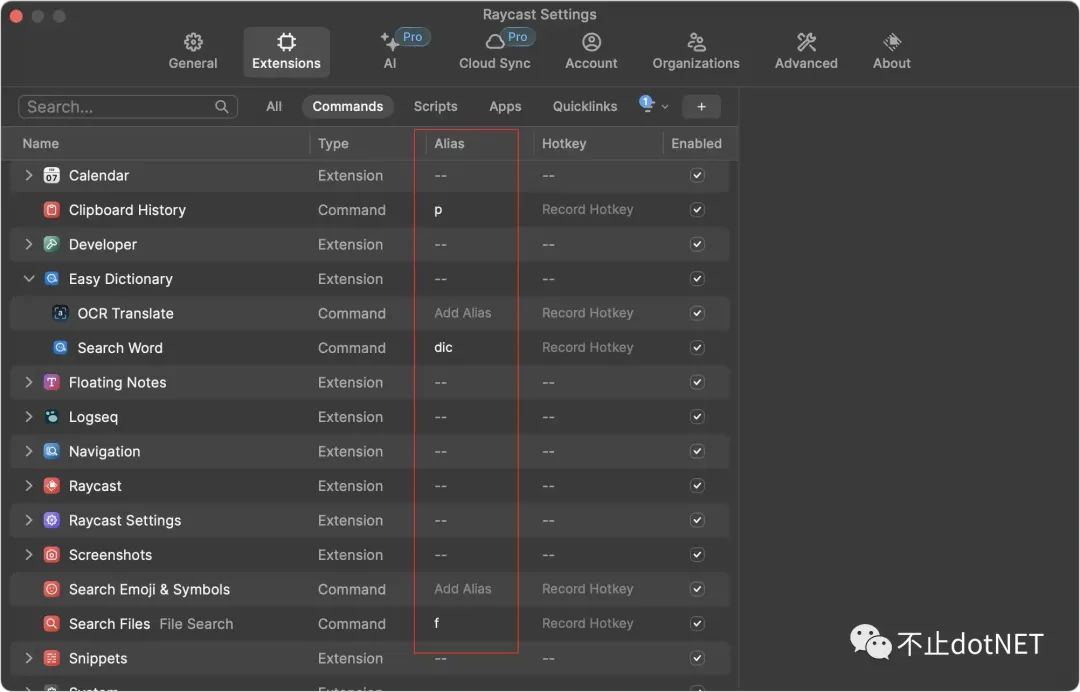Screen dimensions: 1080x692
Task: Click the Screenshots extension icon
Action: (52, 554)
